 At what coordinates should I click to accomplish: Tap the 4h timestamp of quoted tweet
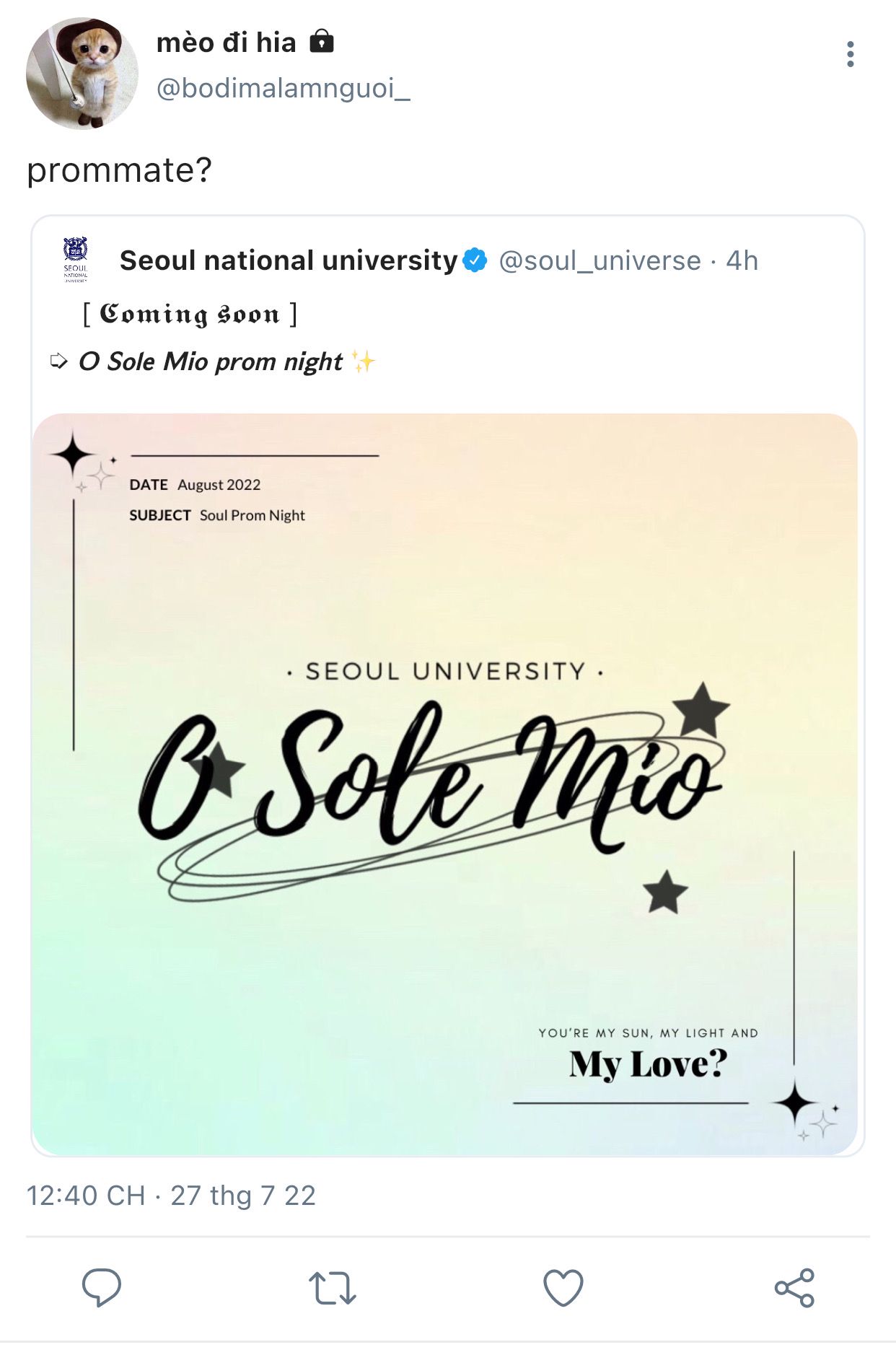click(742, 260)
